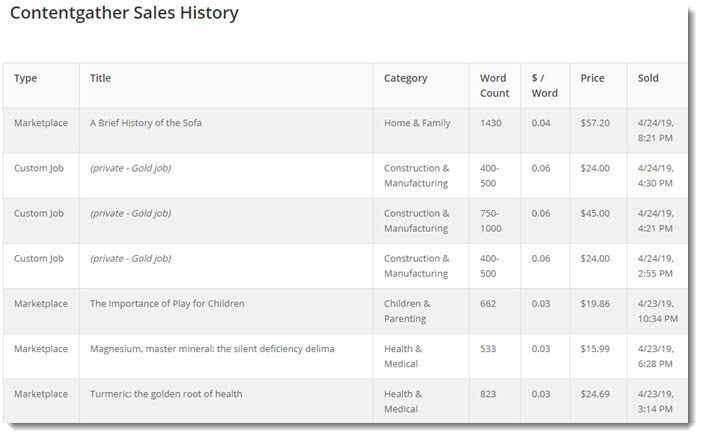
Task: Sort by the Price column header
Action: pos(592,78)
